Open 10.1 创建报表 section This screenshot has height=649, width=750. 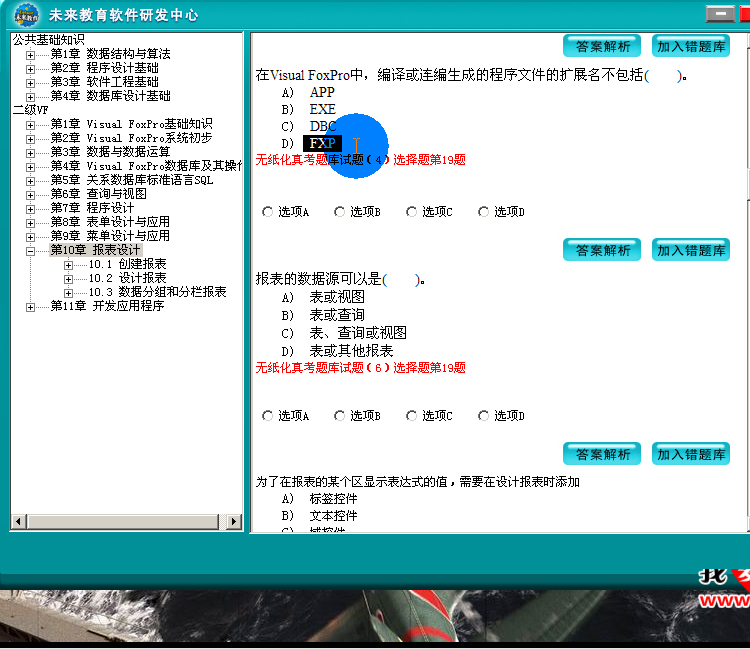[x=127, y=264]
